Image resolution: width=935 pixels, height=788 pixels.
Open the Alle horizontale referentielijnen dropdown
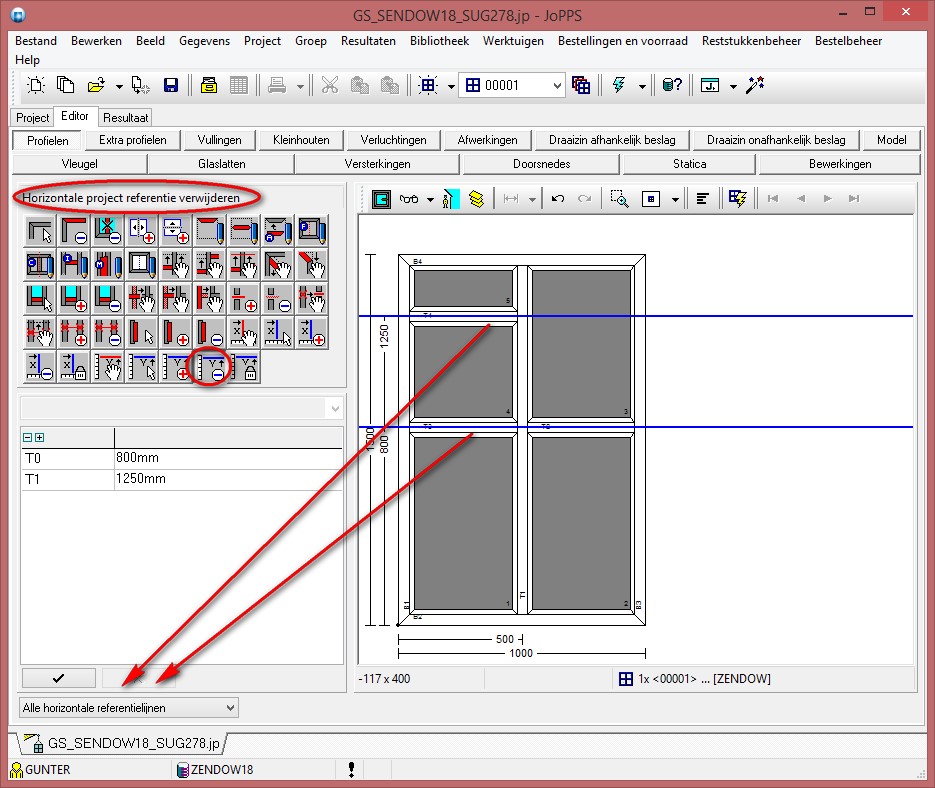(x=230, y=708)
